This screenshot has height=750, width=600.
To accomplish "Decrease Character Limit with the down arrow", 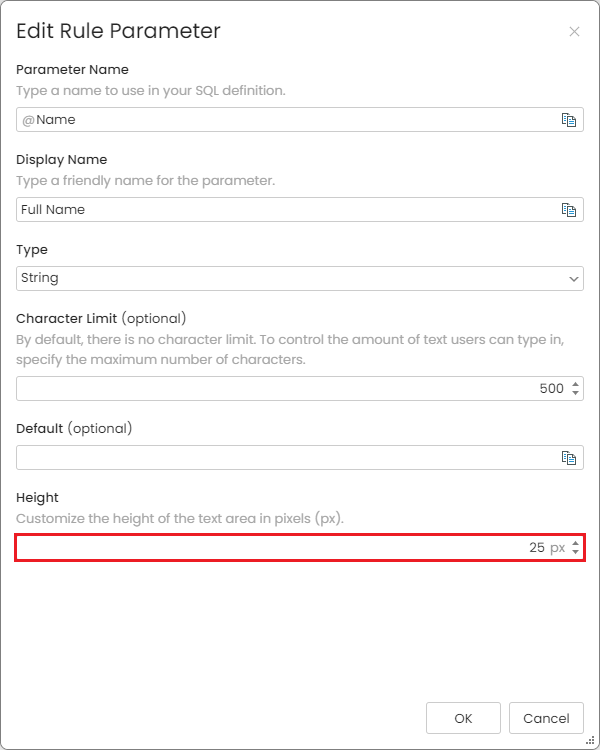I will [x=575, y=393].
